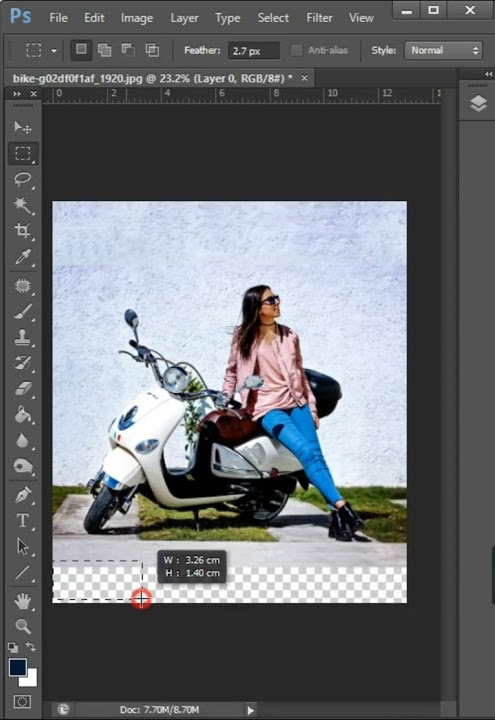Toggle Quick Mask mode

click(22, 701)
